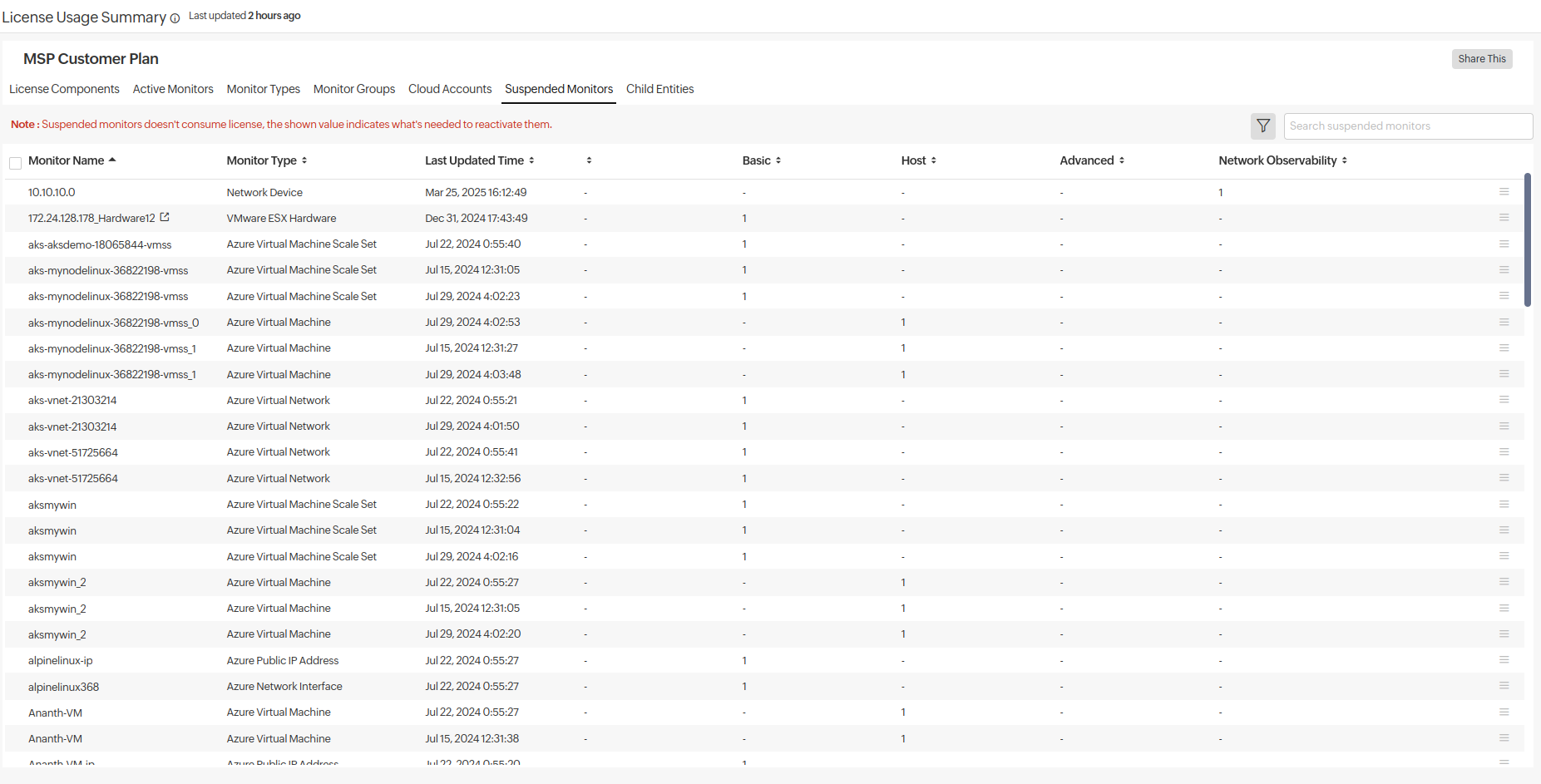Open external link icon for 172.24.128.178_Hardware12
The width and height of the screenshot is (1541, 784).
click(165, 217)
